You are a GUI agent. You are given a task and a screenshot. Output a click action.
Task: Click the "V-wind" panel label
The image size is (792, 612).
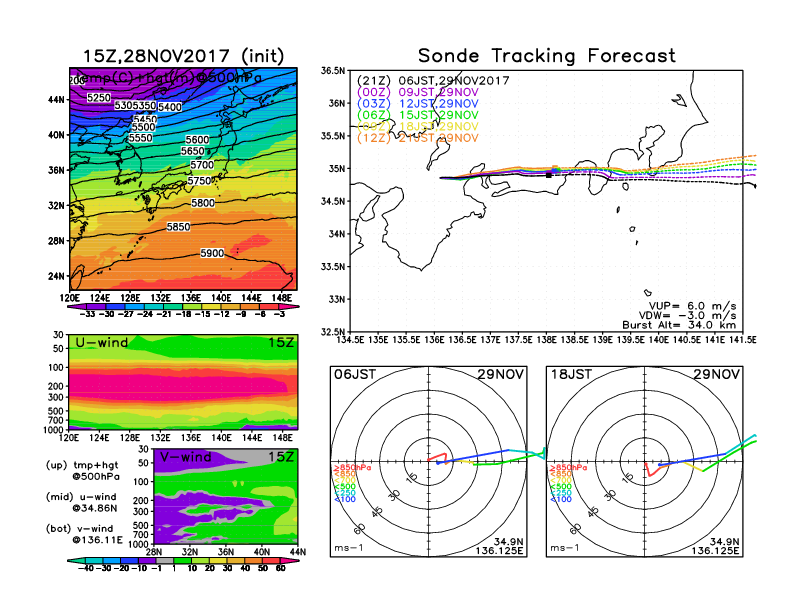tap(185, 457)
